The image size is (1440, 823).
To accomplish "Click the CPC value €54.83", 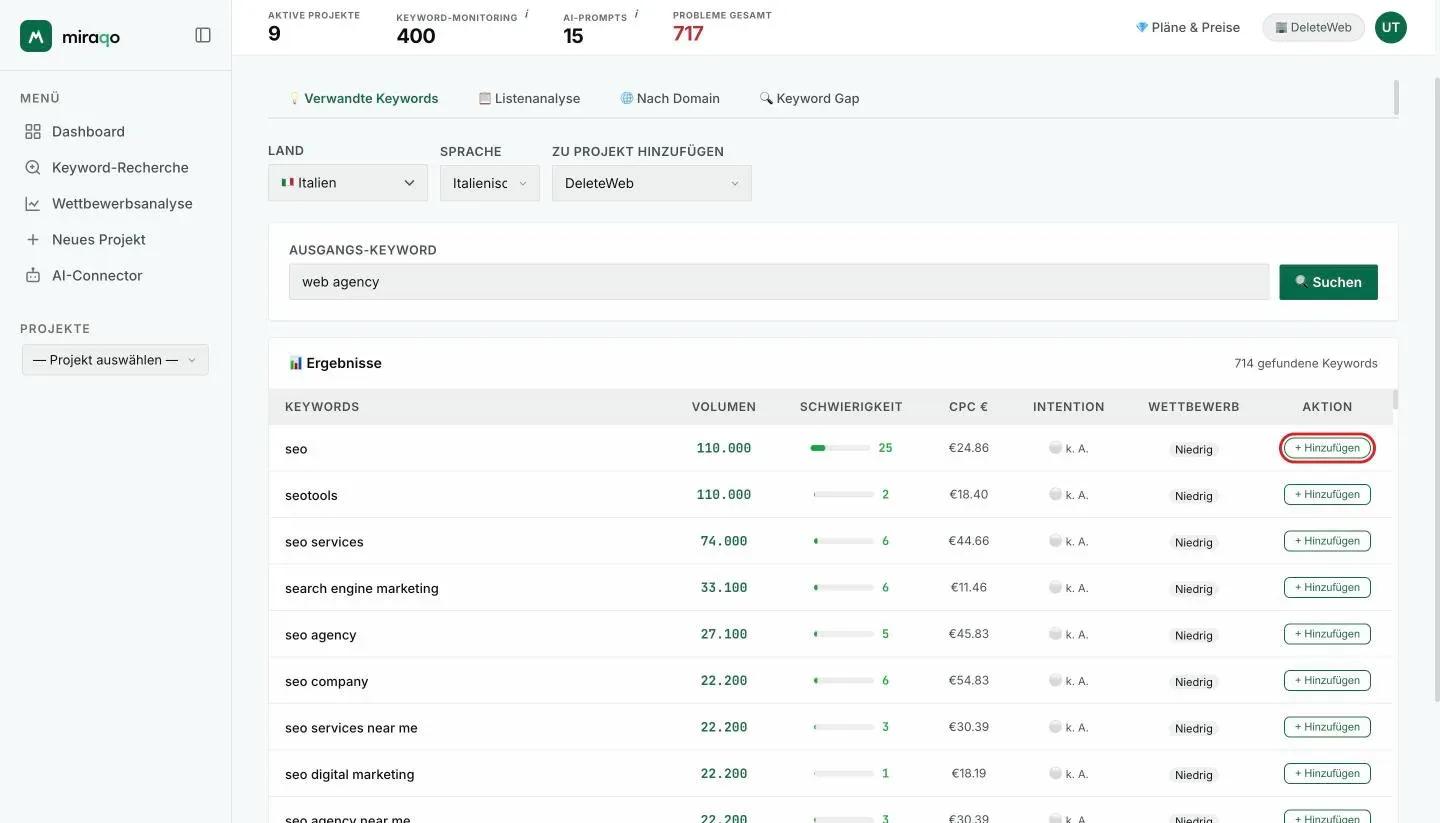I will pos(969,680).
